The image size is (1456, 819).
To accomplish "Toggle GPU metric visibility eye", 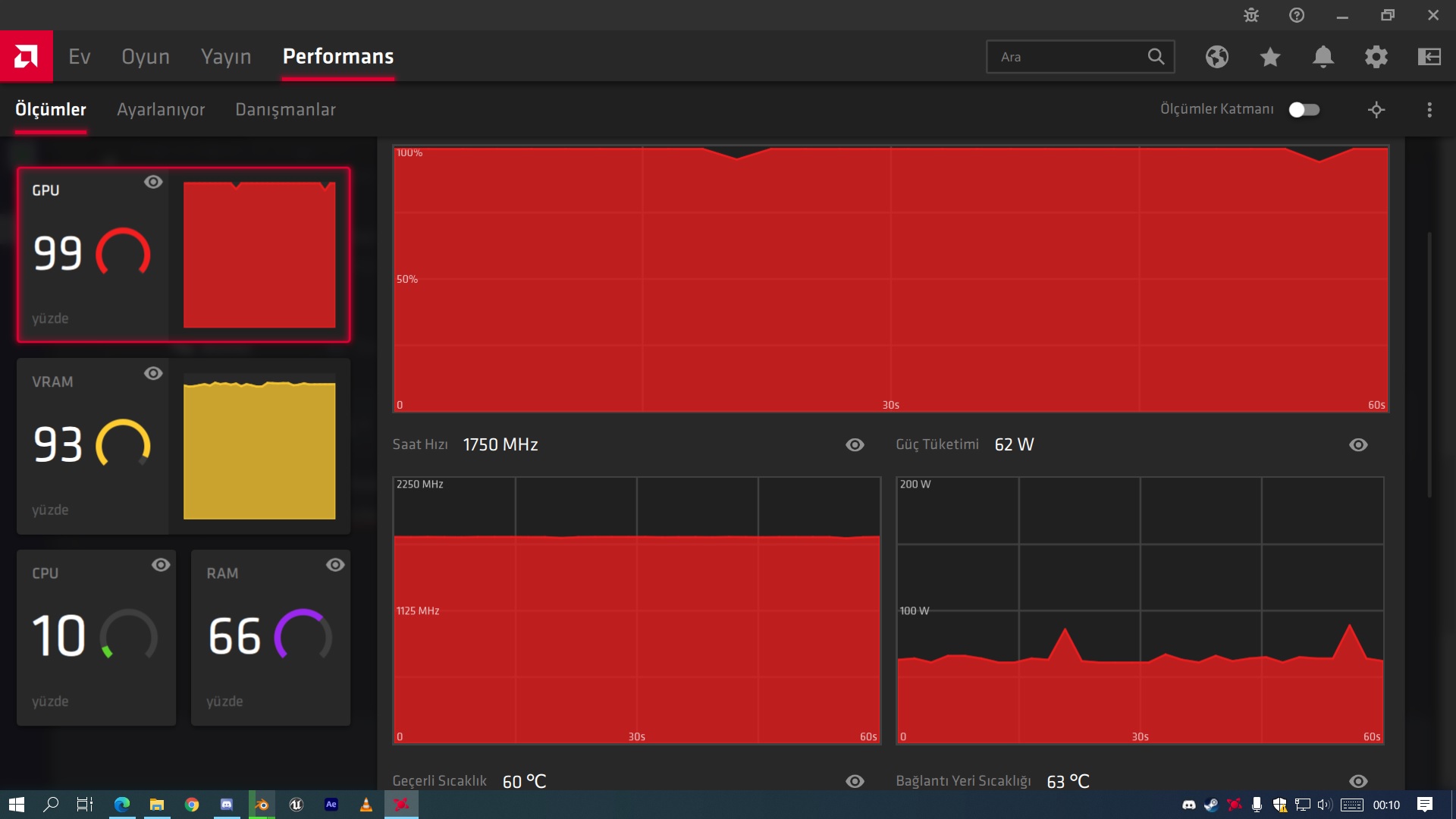I will [153, 182].
